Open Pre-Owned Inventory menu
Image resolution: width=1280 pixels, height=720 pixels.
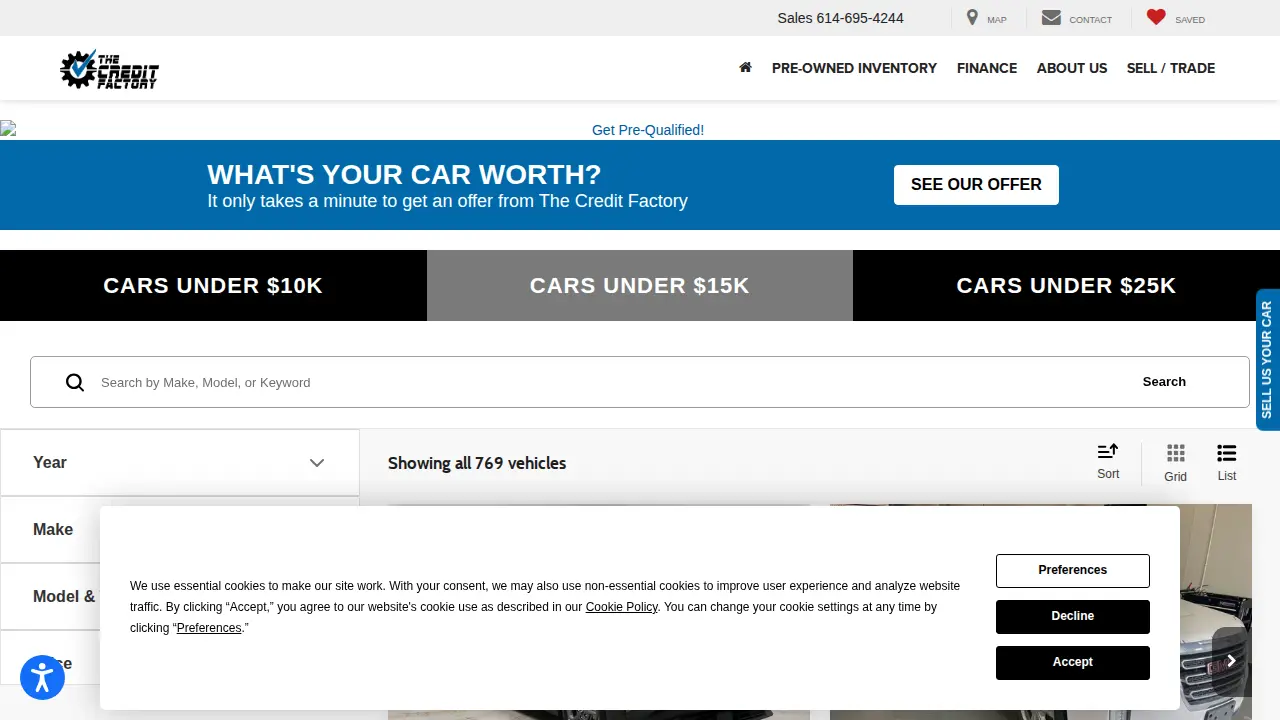(x=854, y=68)
